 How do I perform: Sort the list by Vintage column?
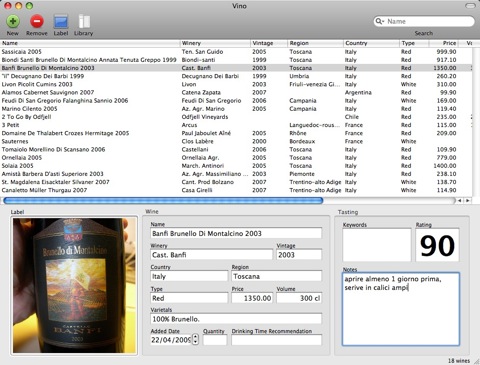[269, 43]
